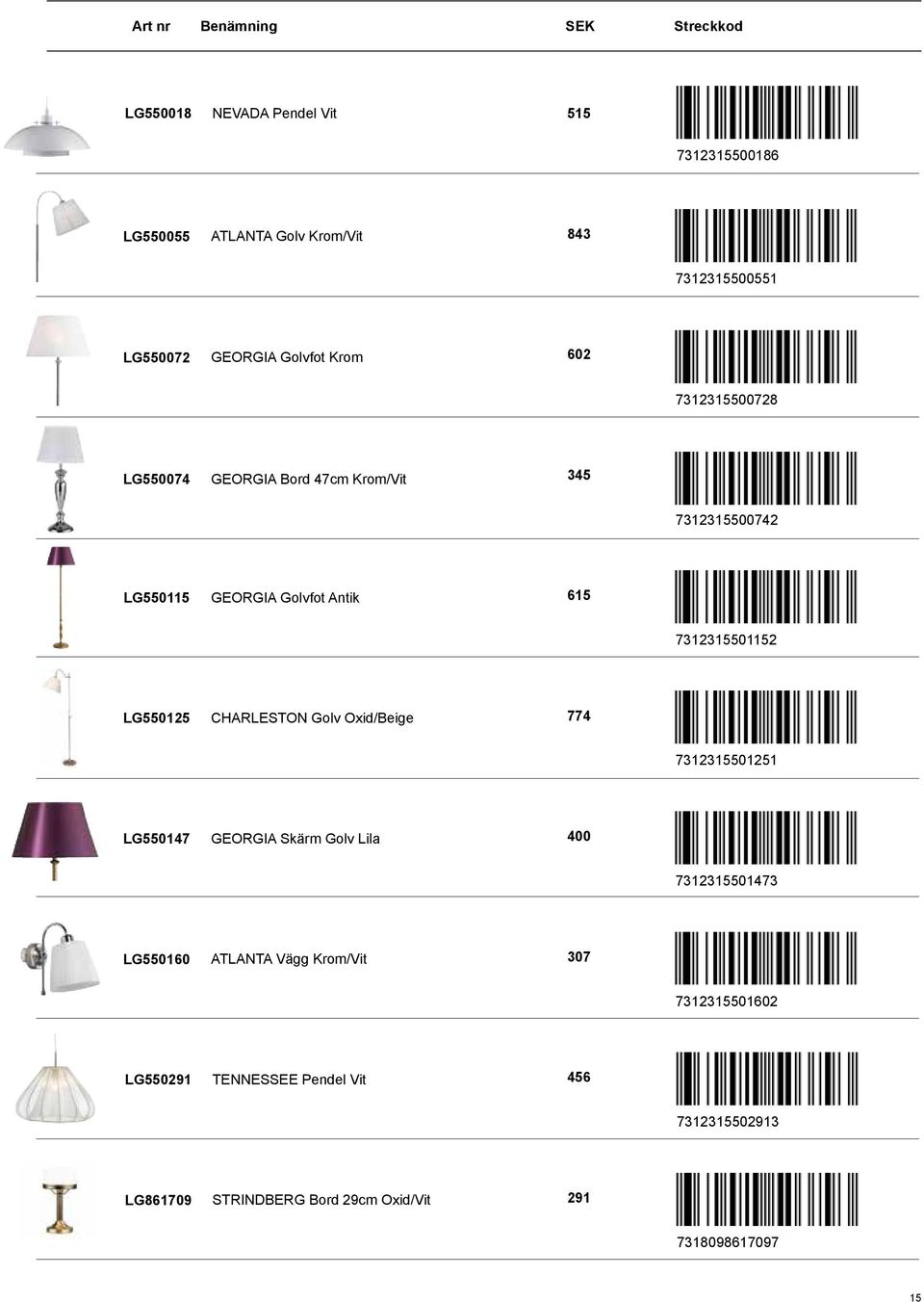Click the barcode for 7318098617097
The height and width of the screenshot is (1302, 924).
[766, 1200]
